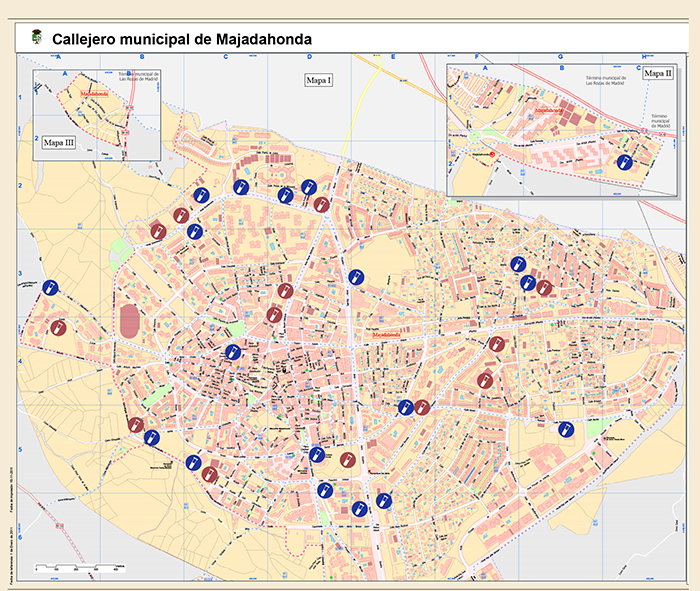Screen dimensions: 700x591
Task: Select red marker on the B2–B3 grid line
Action: 158,232
